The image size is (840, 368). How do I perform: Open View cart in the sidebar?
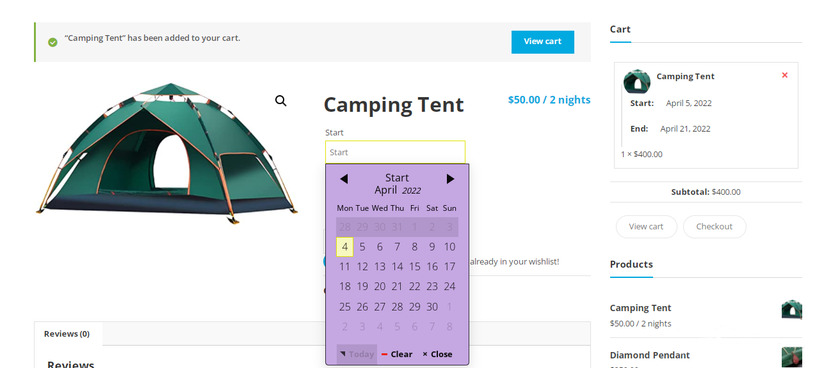coord(646,227)
